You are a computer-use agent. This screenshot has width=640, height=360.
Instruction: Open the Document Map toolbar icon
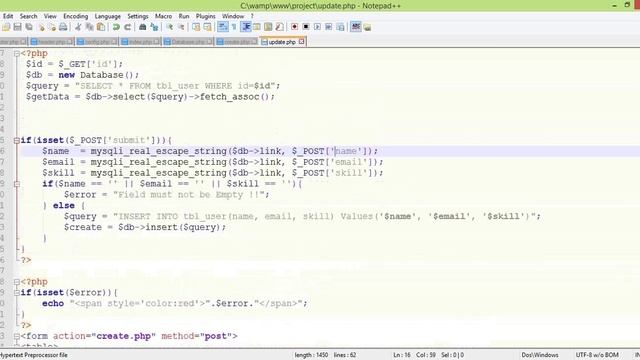pos(268,27)
